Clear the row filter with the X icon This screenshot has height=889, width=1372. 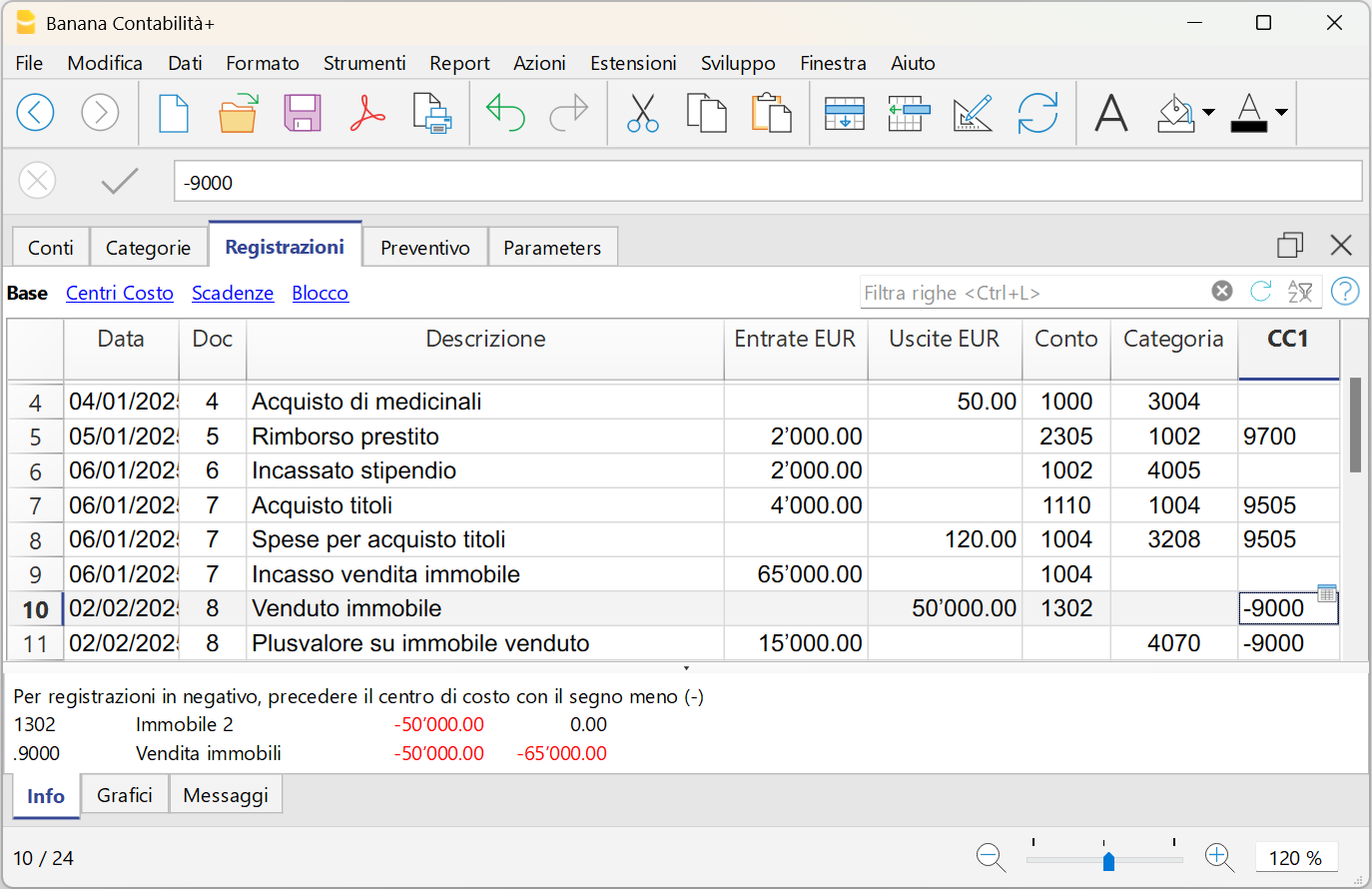[1222, 291]
